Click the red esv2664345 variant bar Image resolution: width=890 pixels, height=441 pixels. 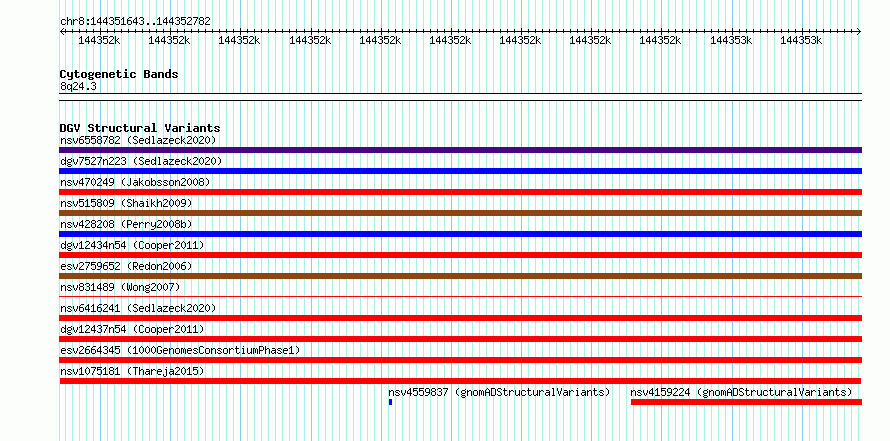[x=460, y=360]
